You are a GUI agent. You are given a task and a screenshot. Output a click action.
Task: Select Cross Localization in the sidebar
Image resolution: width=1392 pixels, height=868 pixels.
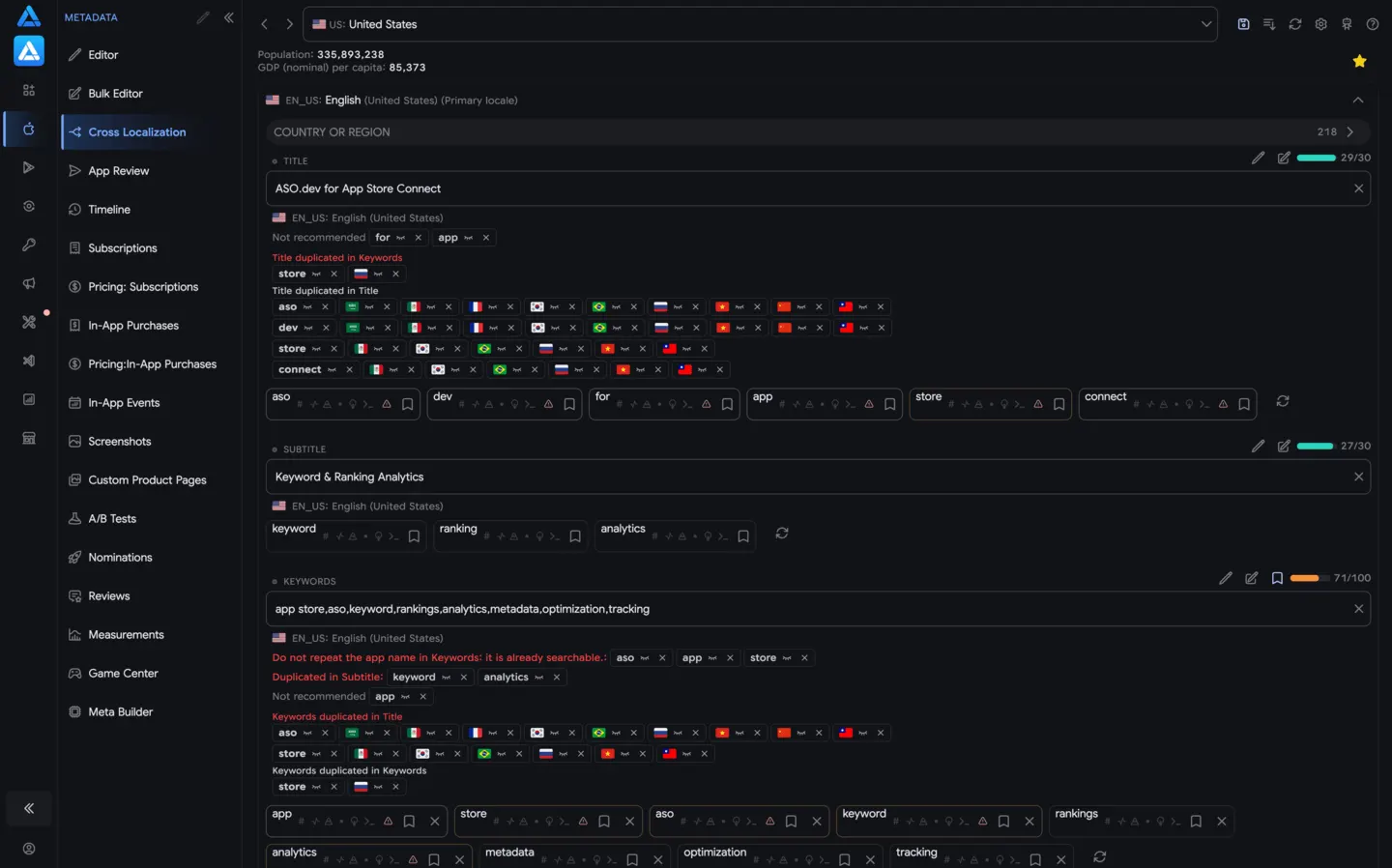point(136,132)
